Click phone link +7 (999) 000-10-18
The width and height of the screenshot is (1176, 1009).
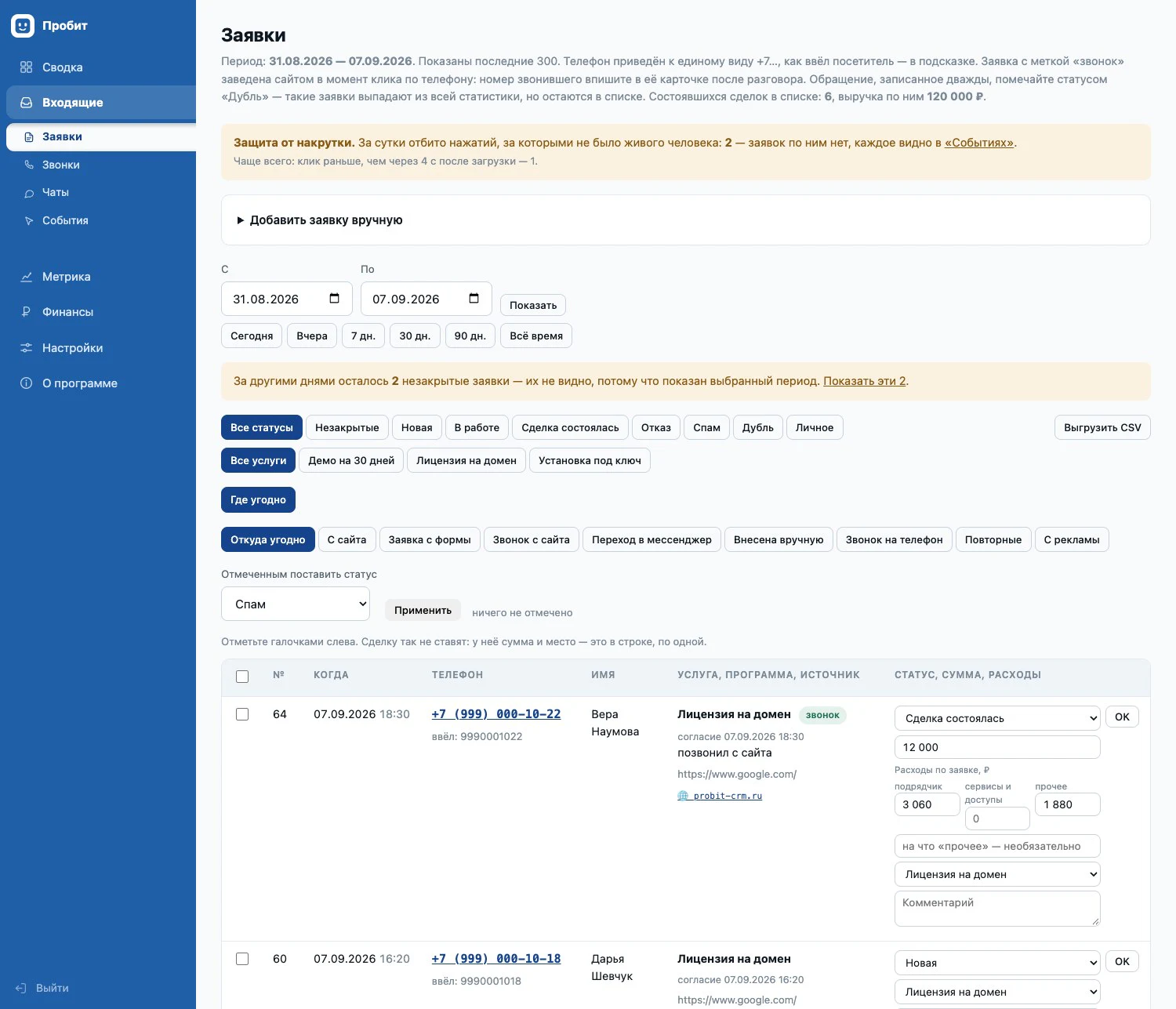496,959
